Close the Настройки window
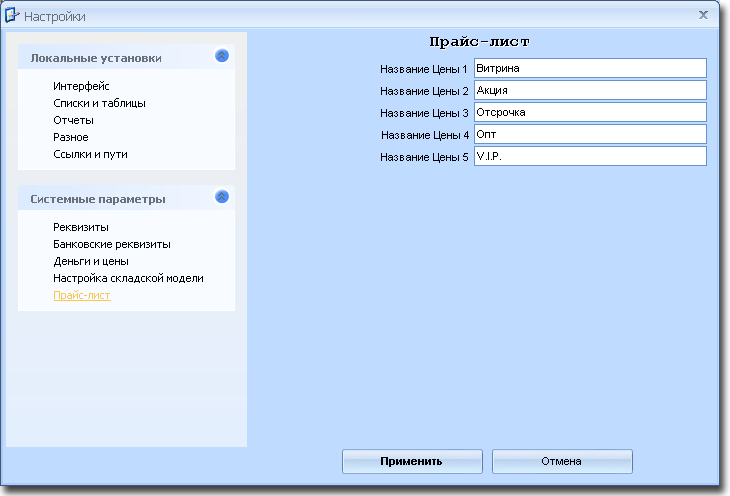Screen dimensions: 730x496 (x=703, y=15)
